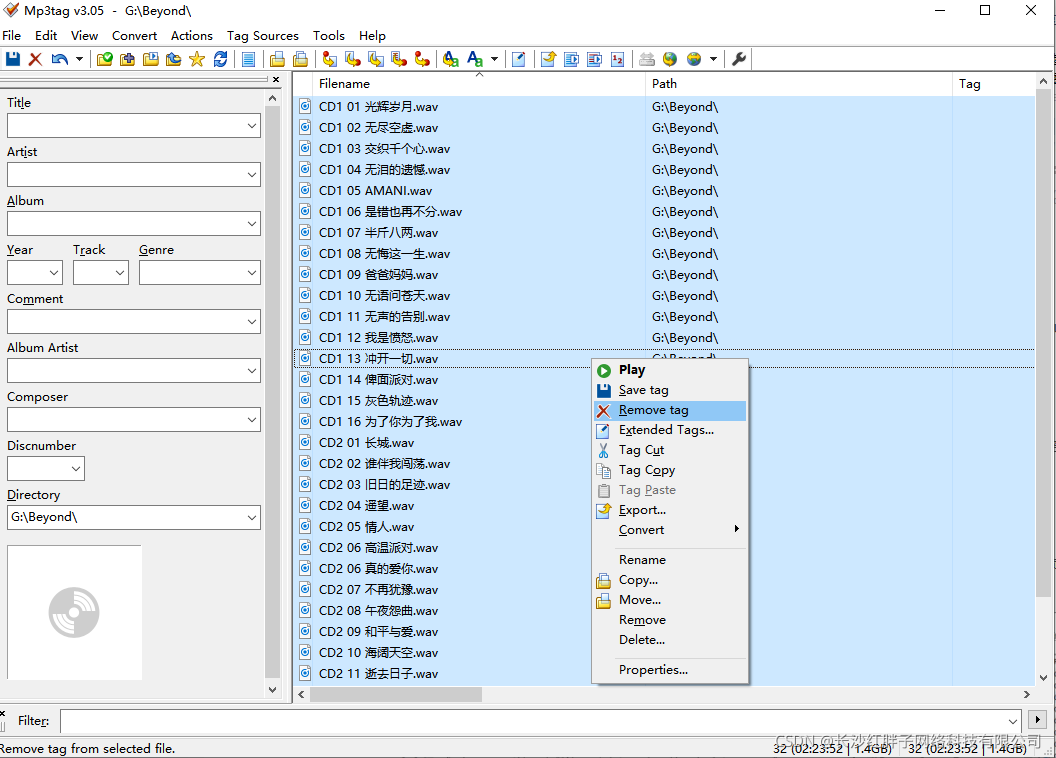Expand the Directory G:\Beyond\ dropdown
Screen dimensions: 1056x758
pos(251,518)
